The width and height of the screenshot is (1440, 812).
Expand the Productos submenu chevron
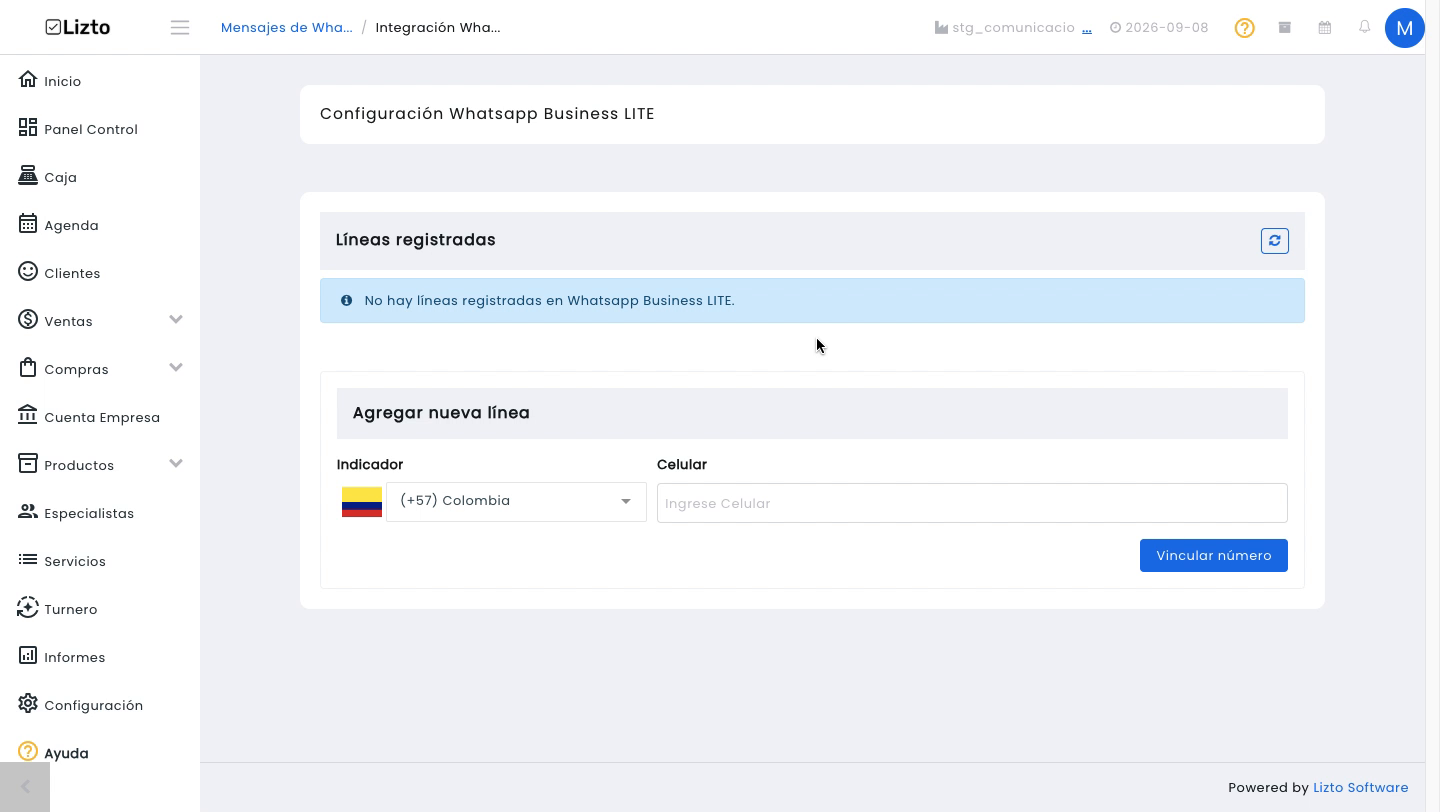click(176, 464)
